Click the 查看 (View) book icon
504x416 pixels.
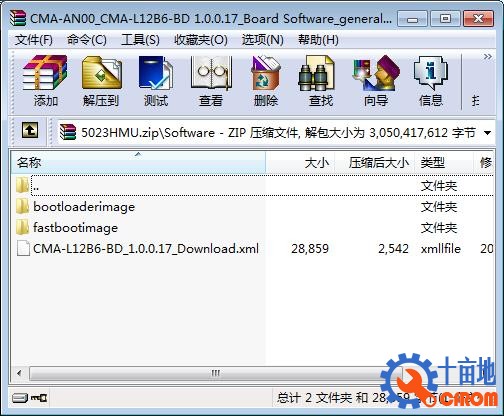(x=211, y=81)
